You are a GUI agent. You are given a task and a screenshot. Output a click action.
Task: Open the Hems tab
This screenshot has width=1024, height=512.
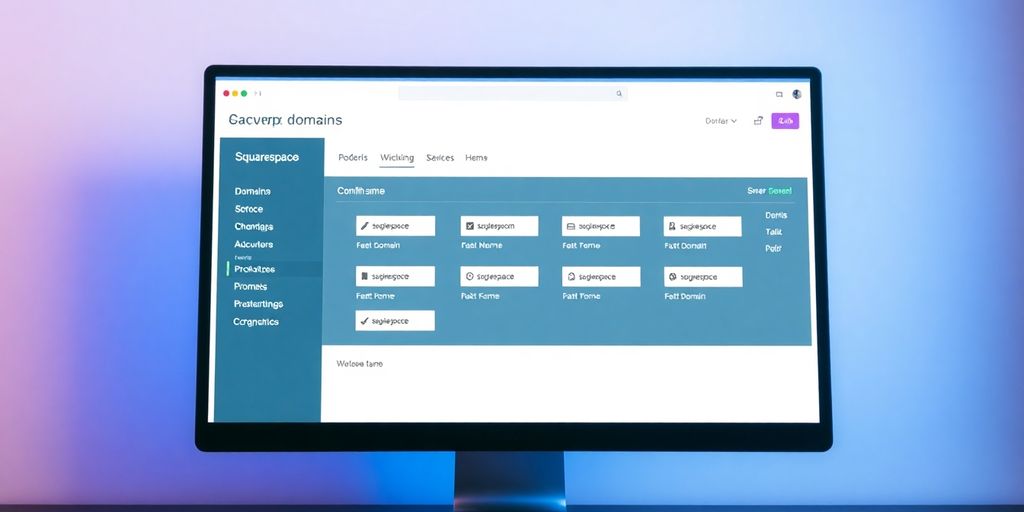pos(476,157)
